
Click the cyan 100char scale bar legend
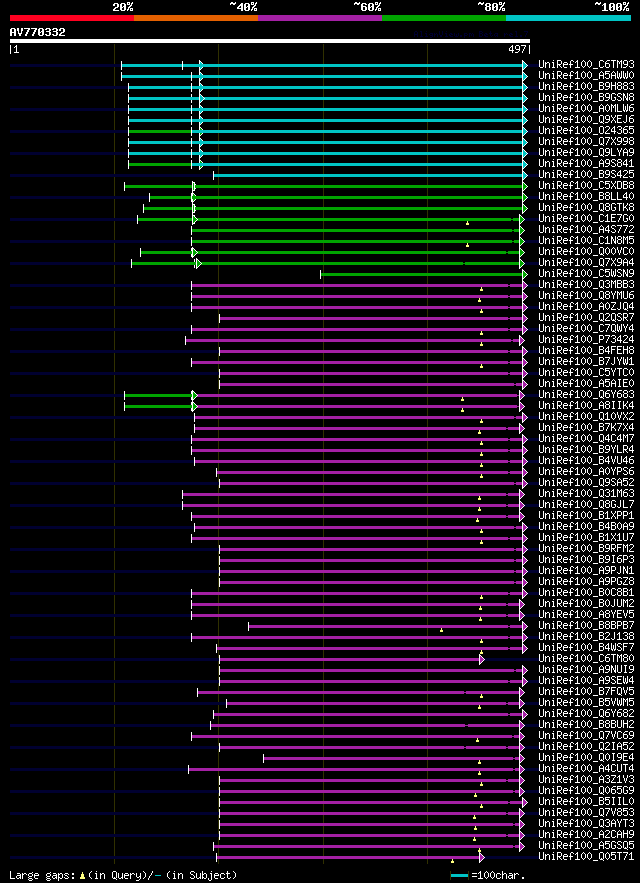(x=460, y=876)
